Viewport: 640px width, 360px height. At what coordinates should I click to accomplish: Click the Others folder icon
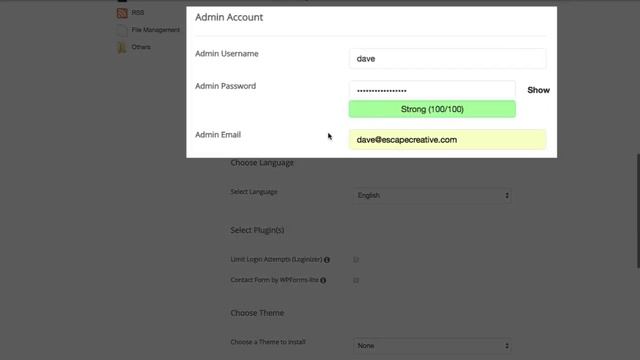click(122, 47)
